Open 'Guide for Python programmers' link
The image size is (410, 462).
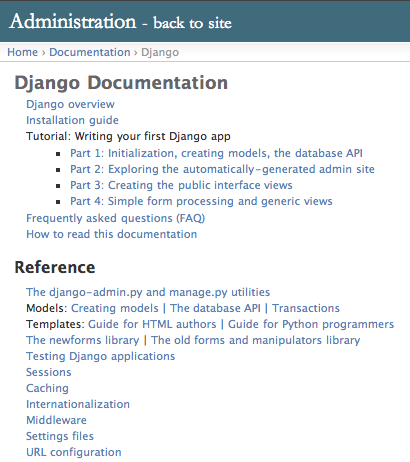pyautogui.click(x=311, y=324)
